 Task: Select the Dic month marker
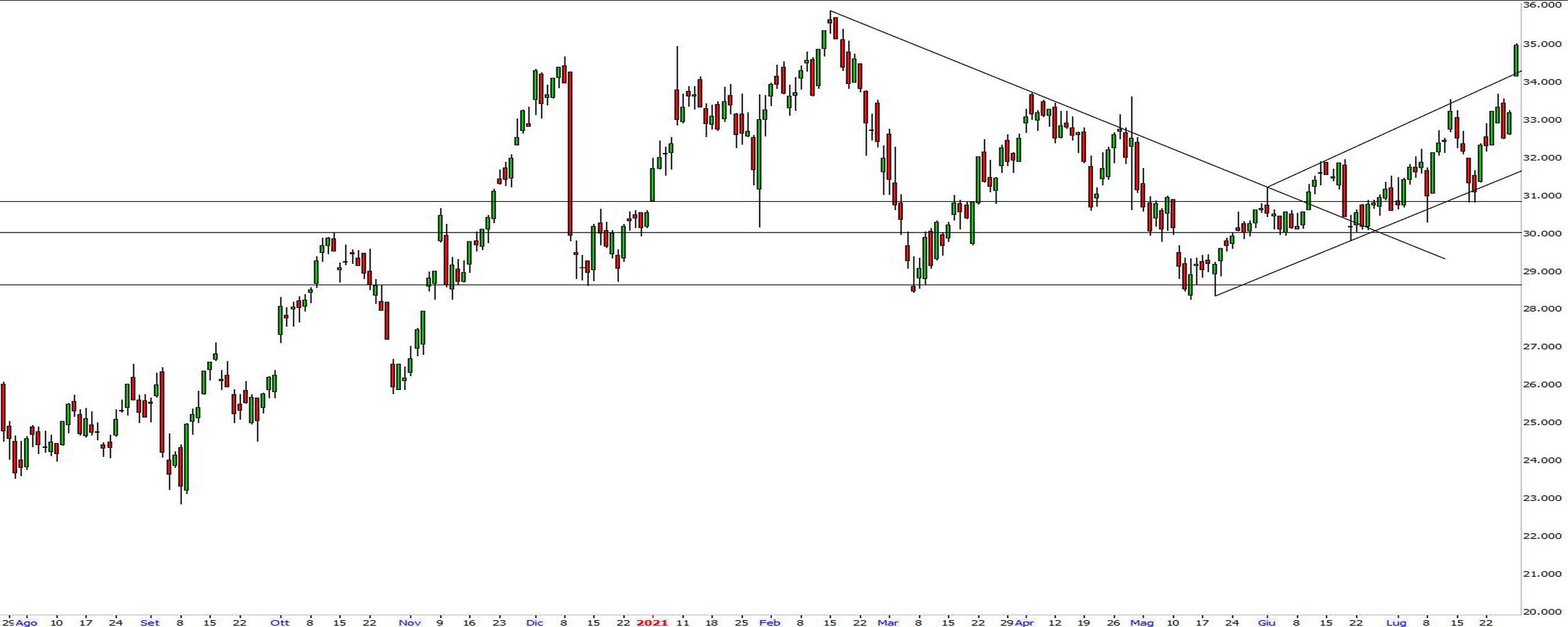point(534,623)
